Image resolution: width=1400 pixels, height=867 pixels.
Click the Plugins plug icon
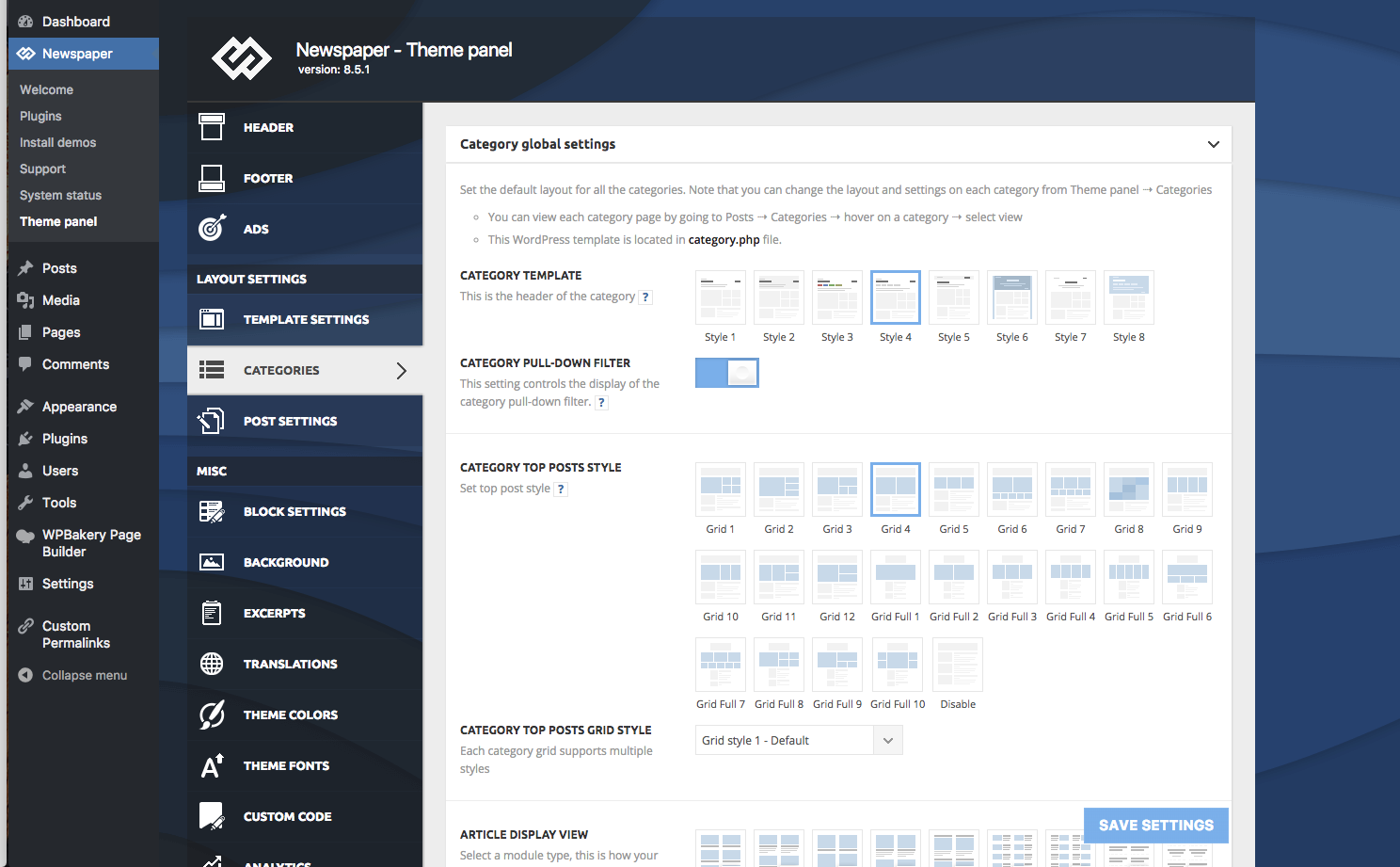click(x=25, y=439)
